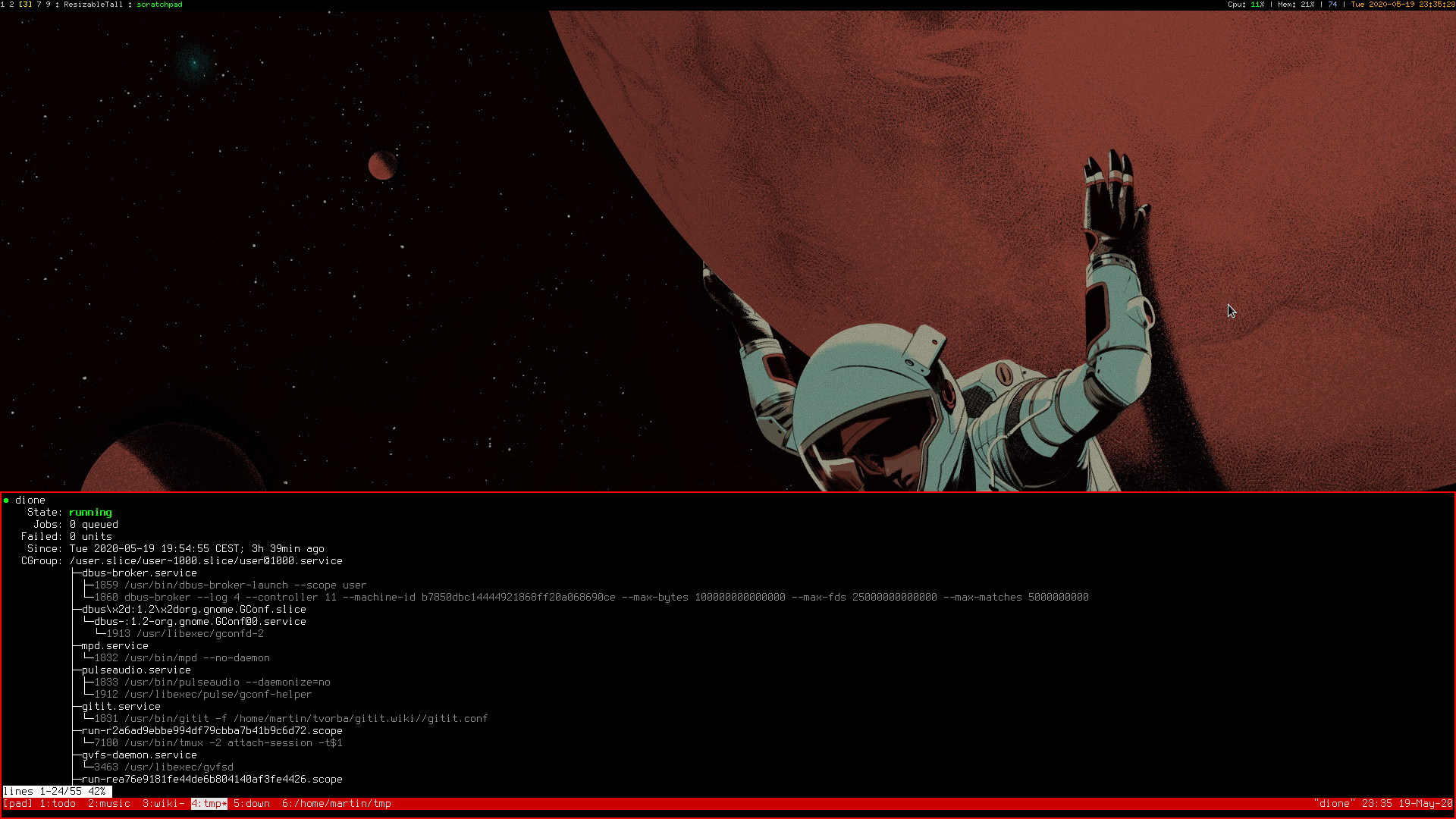The image size is (1456, 819).
Task: Switch to tmux window 6:/home/martin/tmp
Action: [x=337, y=804]
